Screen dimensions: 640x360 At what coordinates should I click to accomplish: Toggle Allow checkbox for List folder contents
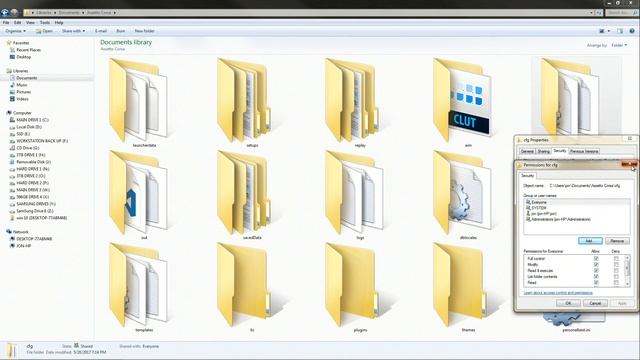(596, 276)
